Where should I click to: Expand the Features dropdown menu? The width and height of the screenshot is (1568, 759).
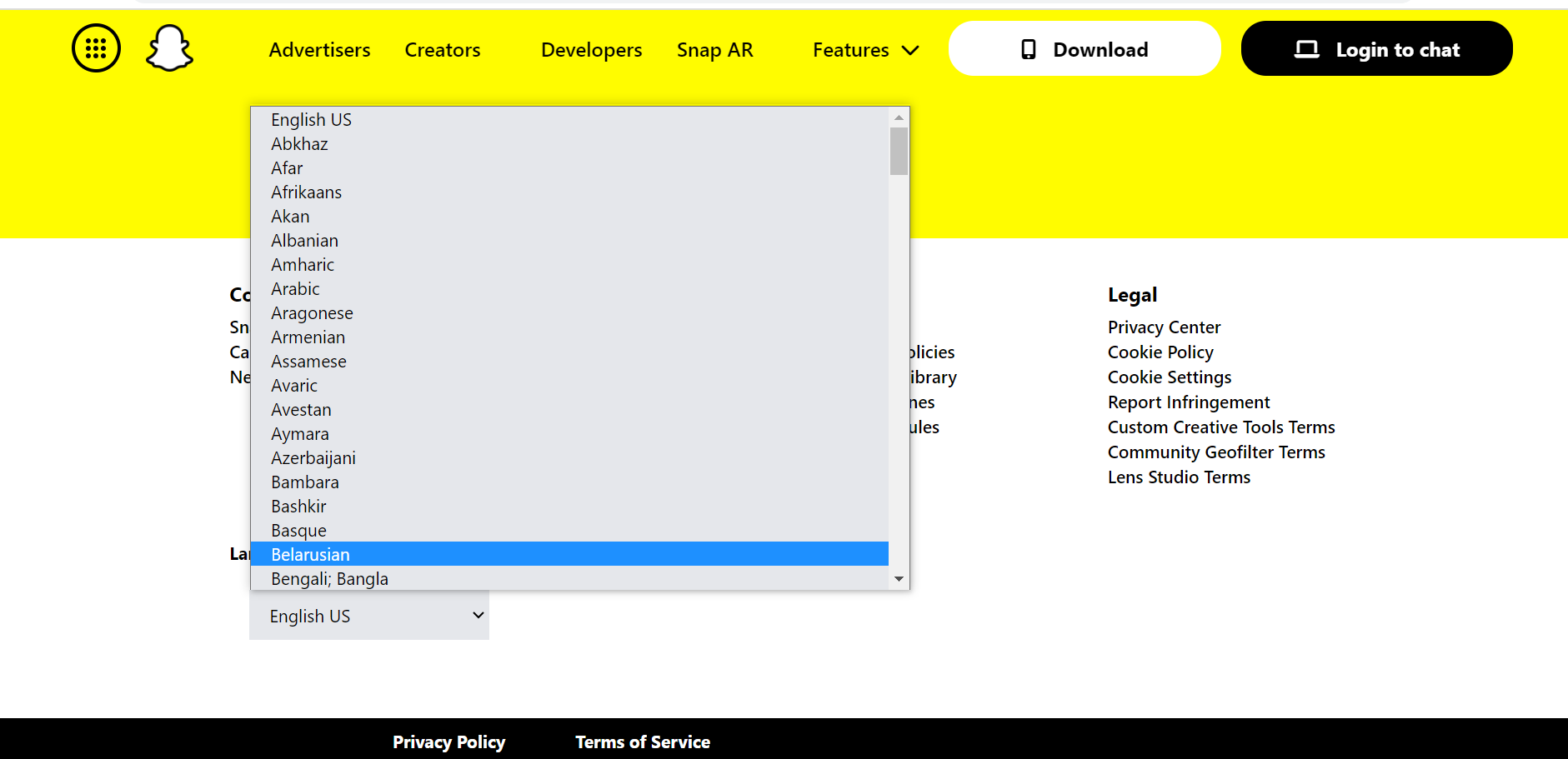(x=866, y=50)
